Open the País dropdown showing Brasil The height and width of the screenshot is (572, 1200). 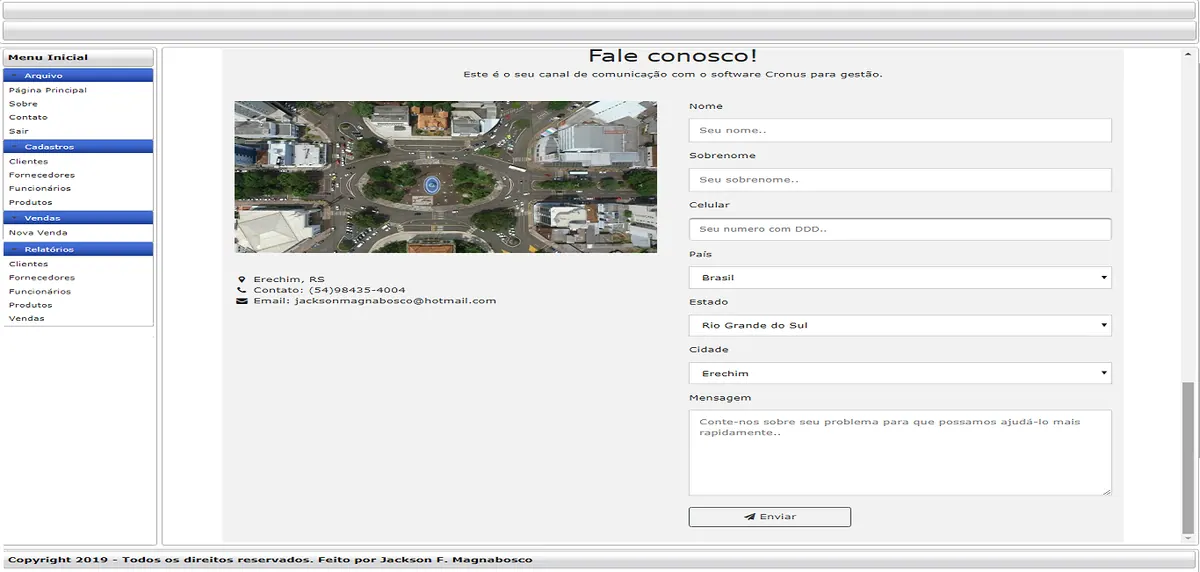900,277
